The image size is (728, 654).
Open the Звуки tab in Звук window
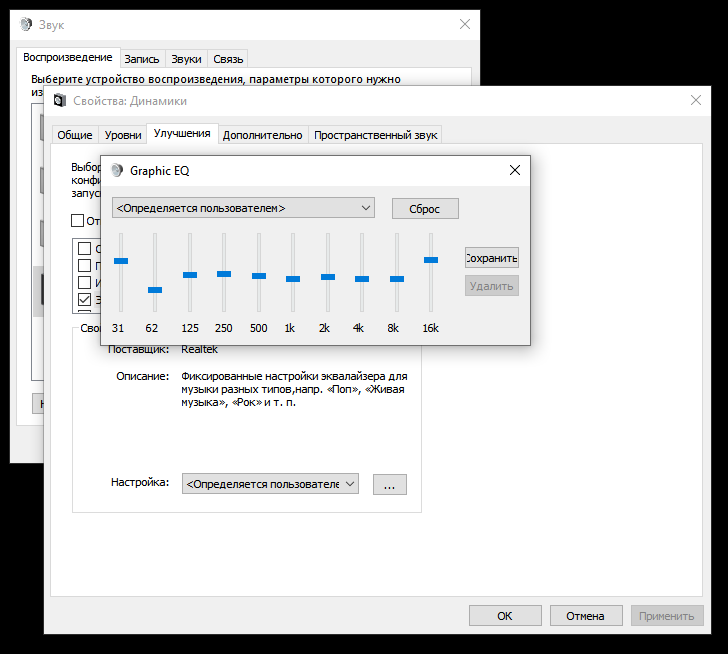186,59
